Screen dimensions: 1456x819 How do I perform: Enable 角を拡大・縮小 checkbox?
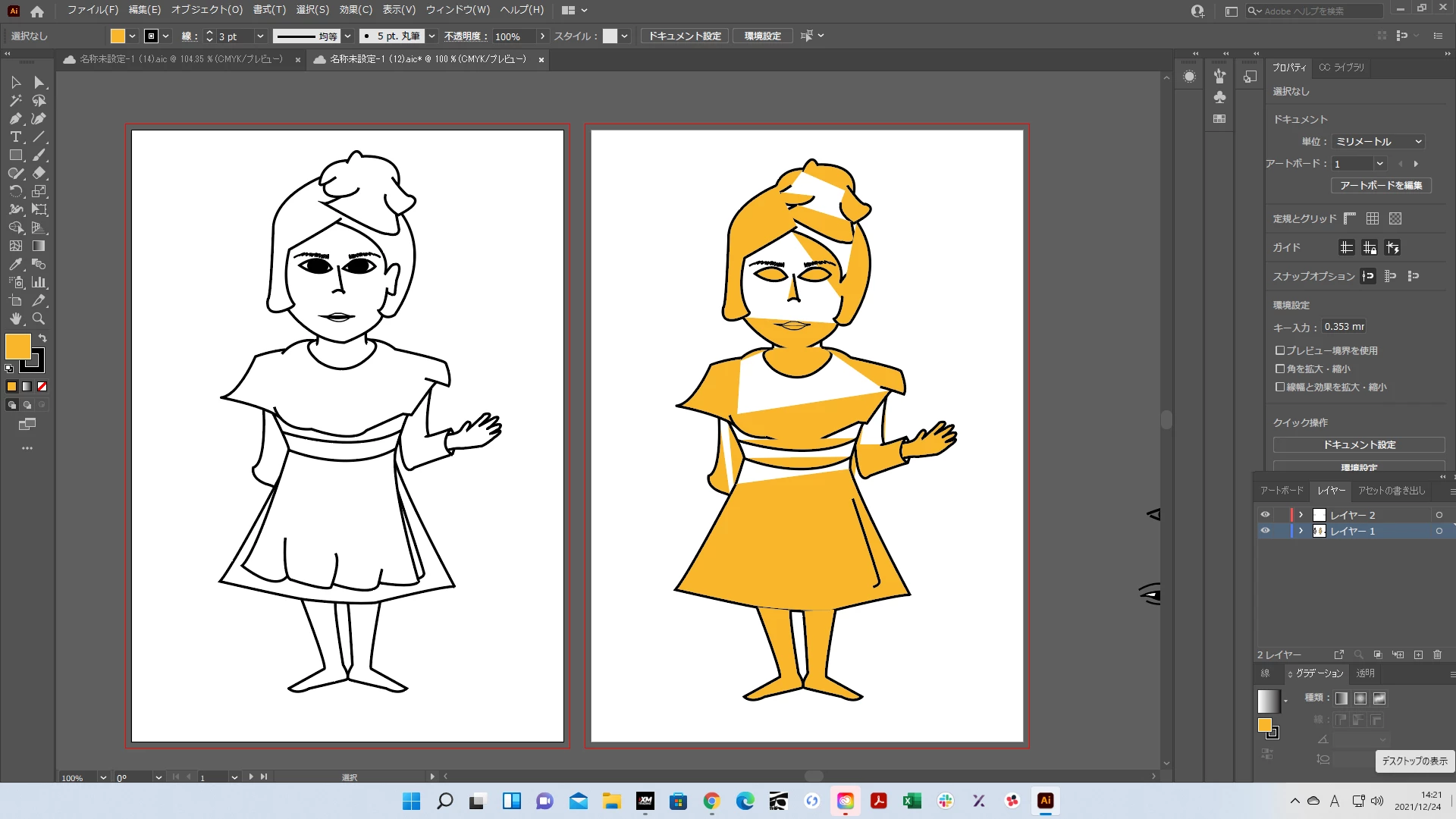(x=1280, y=369)
